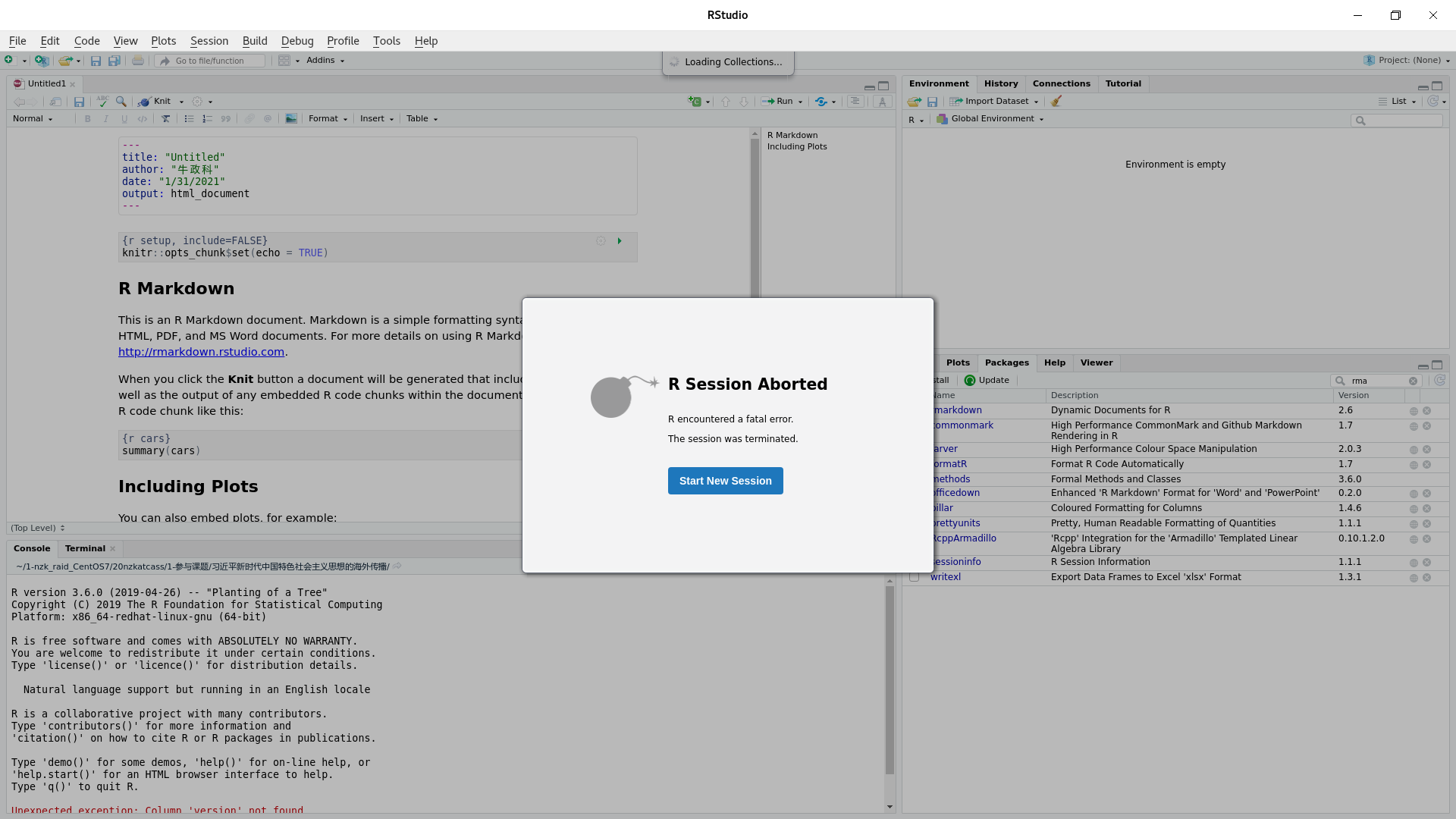Open the Debug menu

click(297, 41)
